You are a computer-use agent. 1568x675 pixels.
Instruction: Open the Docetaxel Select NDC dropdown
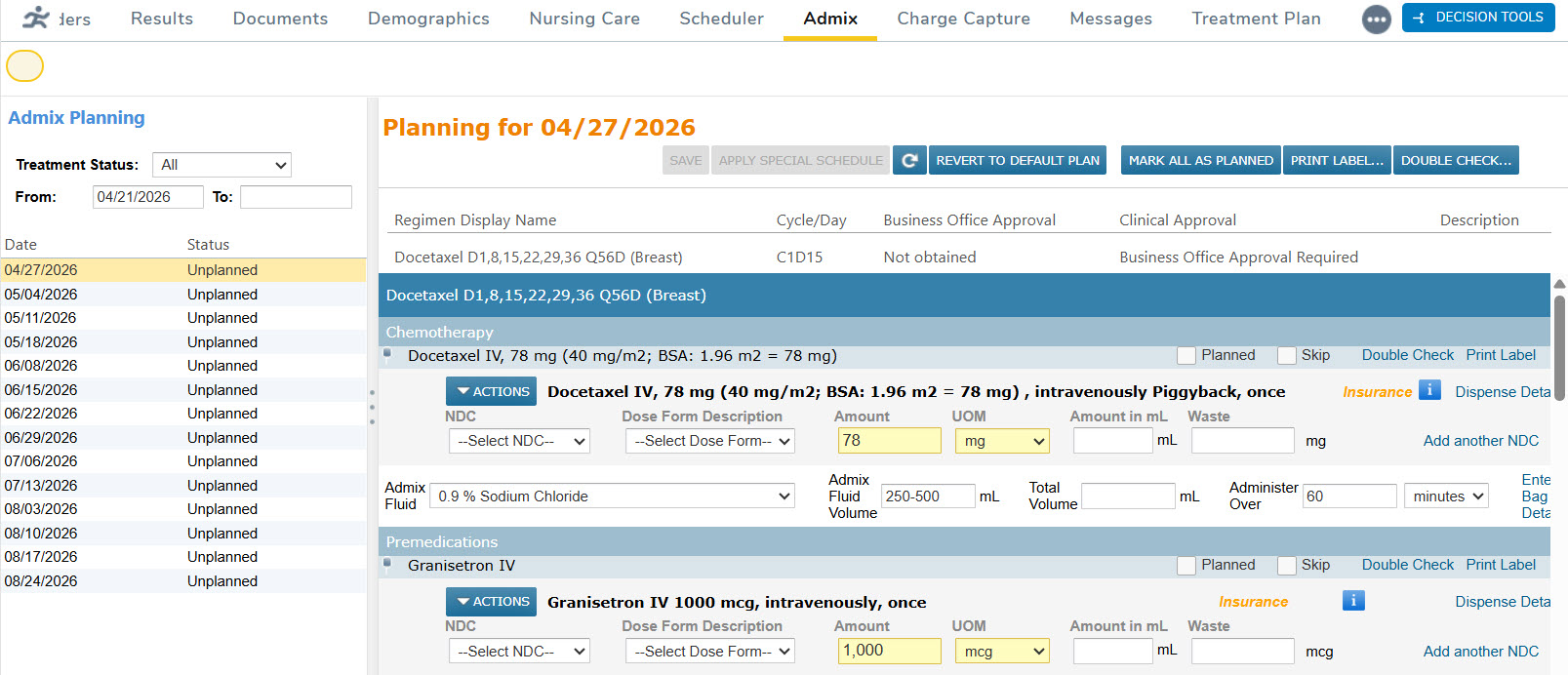pyautogui.click(x=519, y=441)
